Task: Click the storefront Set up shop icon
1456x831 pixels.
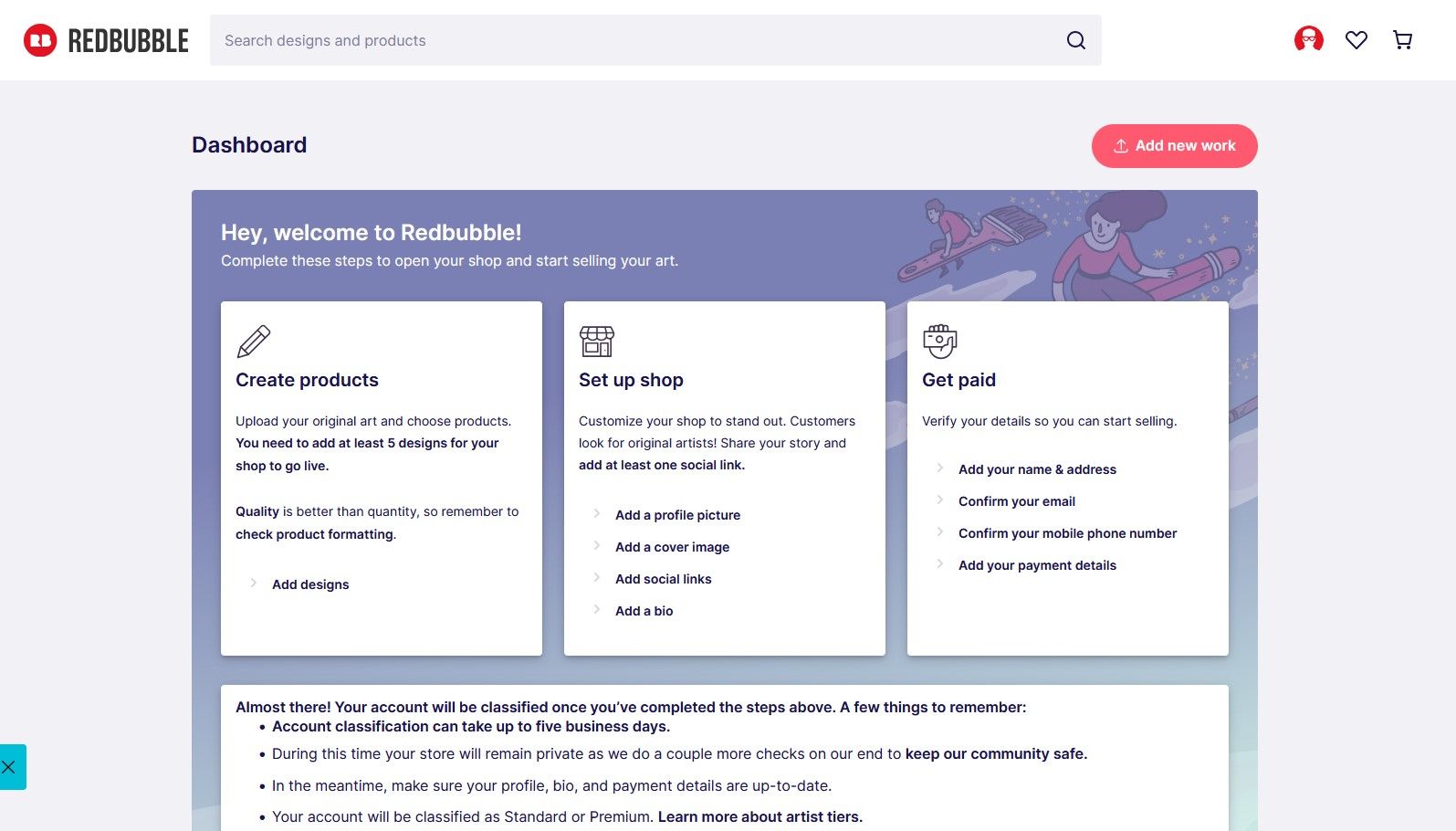Action: pos(597,342)
